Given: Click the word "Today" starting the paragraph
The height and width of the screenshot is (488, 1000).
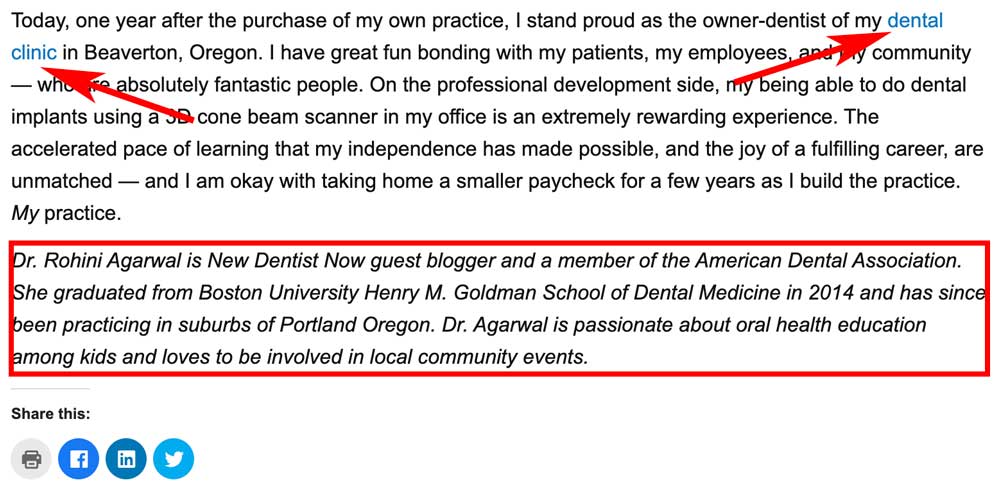Looking at the screenshot, I should click(x=36, y=20).
